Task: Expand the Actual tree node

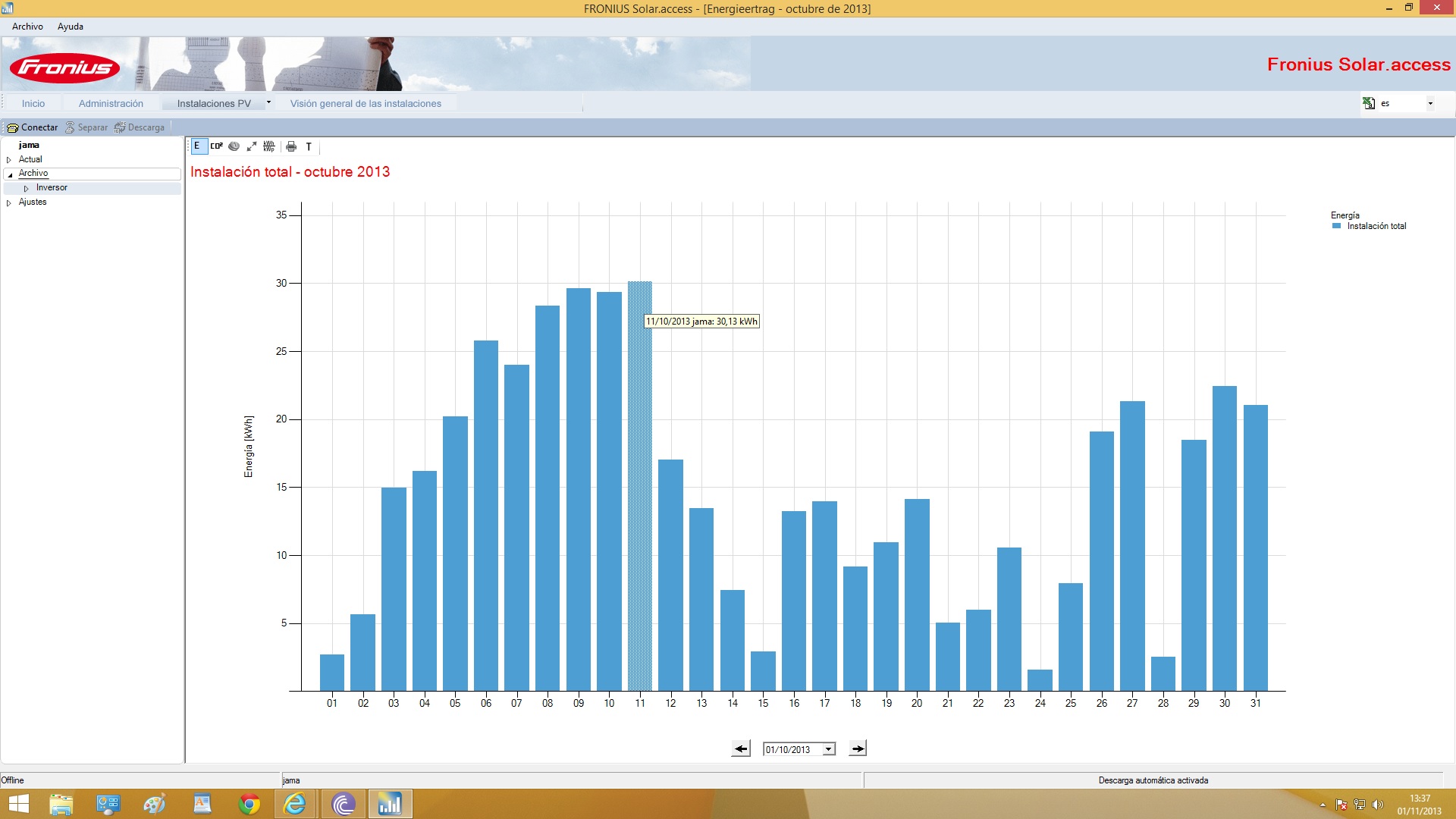Action: point(9,160)
